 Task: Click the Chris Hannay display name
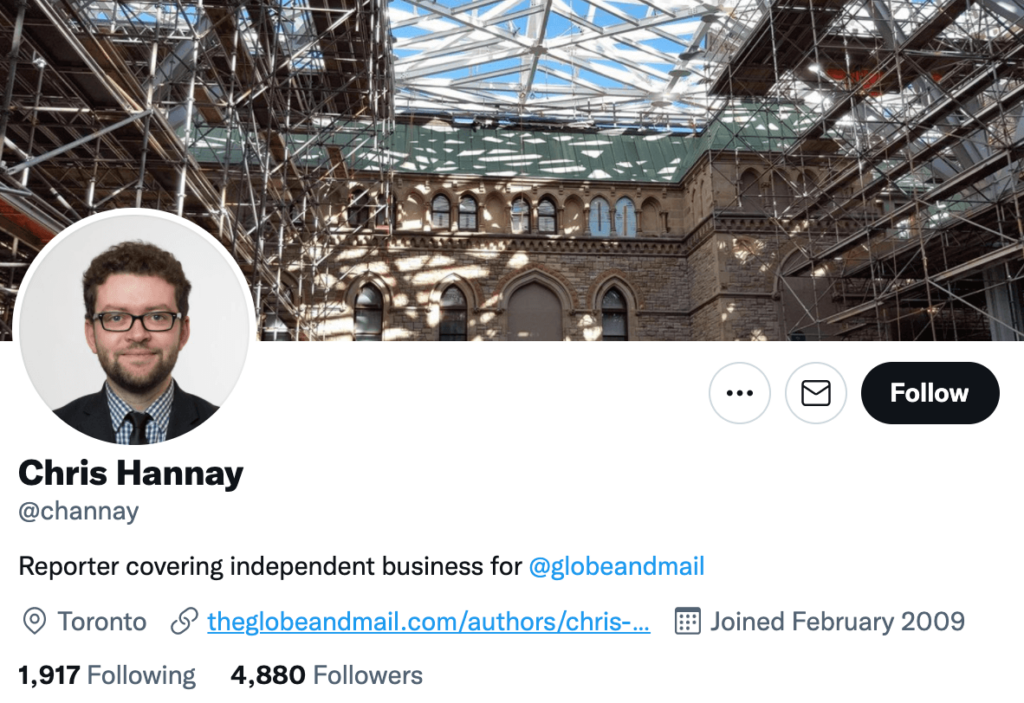131,473
